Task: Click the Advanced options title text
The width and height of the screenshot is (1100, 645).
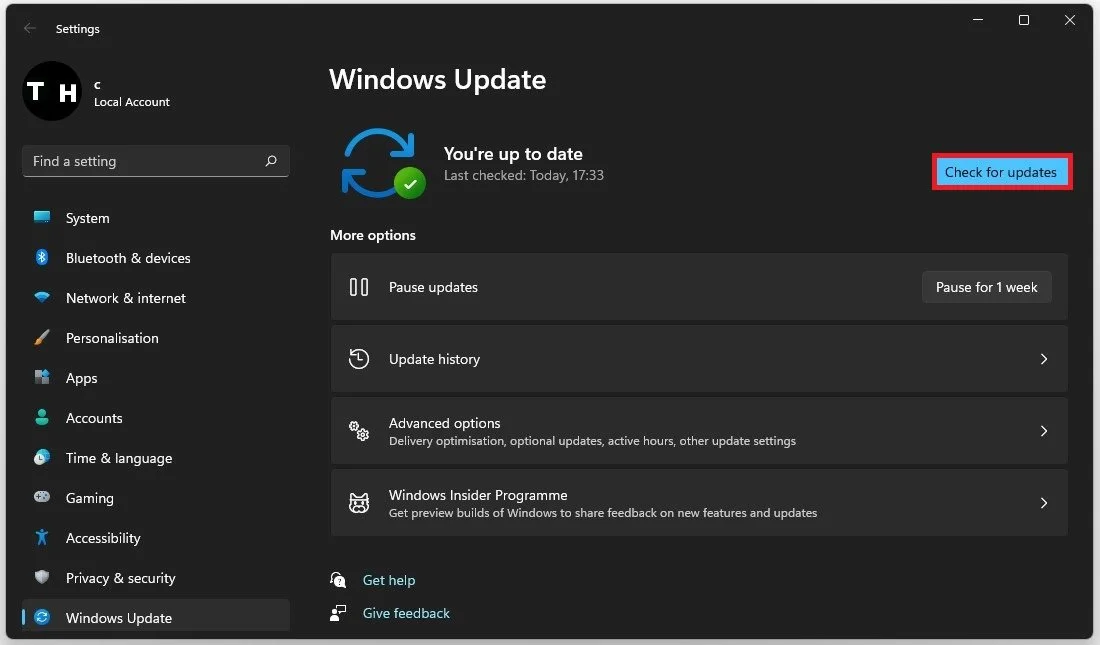Action: click(444, 423)
